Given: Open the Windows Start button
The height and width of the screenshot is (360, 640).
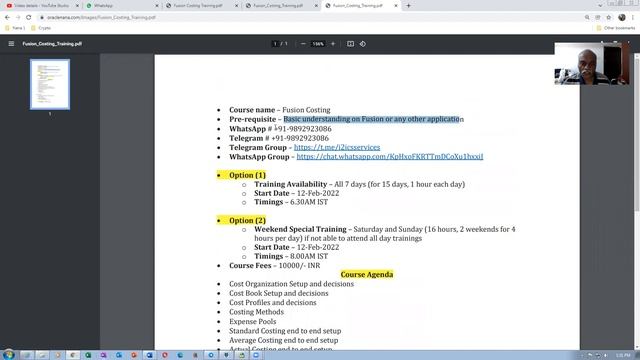Looking at the screenshot, I should coord(8,355).
